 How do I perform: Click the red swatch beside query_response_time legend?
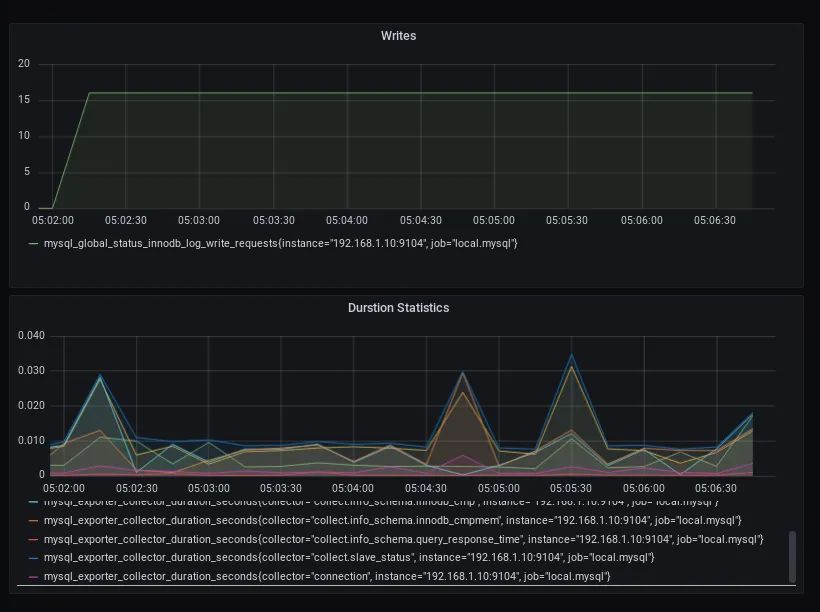33,540
